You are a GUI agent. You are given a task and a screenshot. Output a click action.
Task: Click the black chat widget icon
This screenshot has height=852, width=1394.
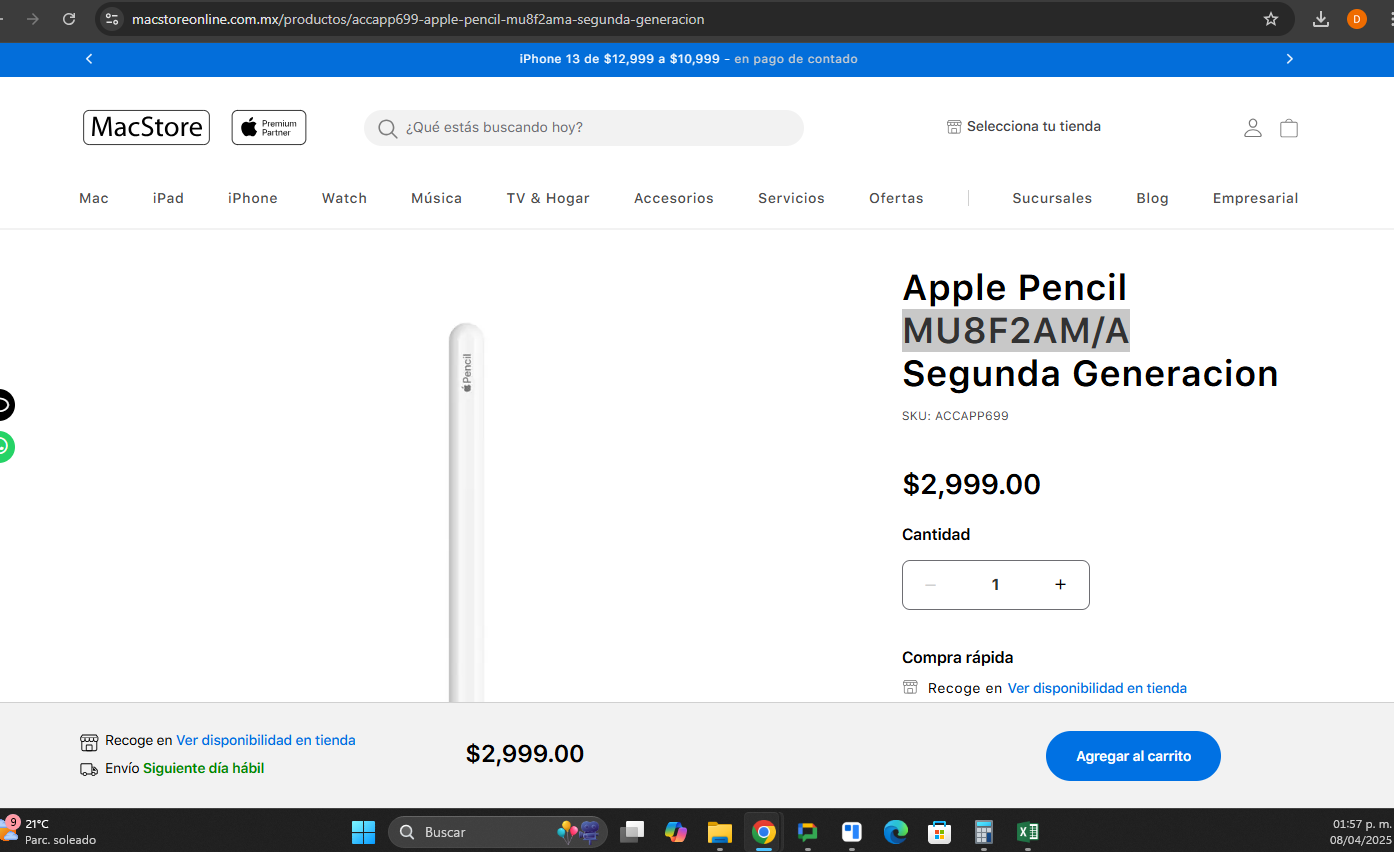pyautogui.click(x=5, y=405)
